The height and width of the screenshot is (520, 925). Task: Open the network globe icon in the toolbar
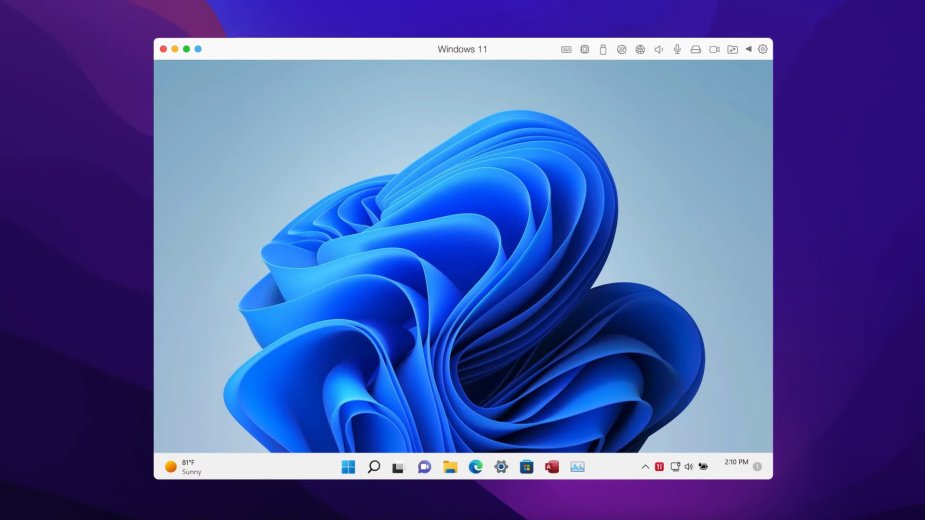640,50
